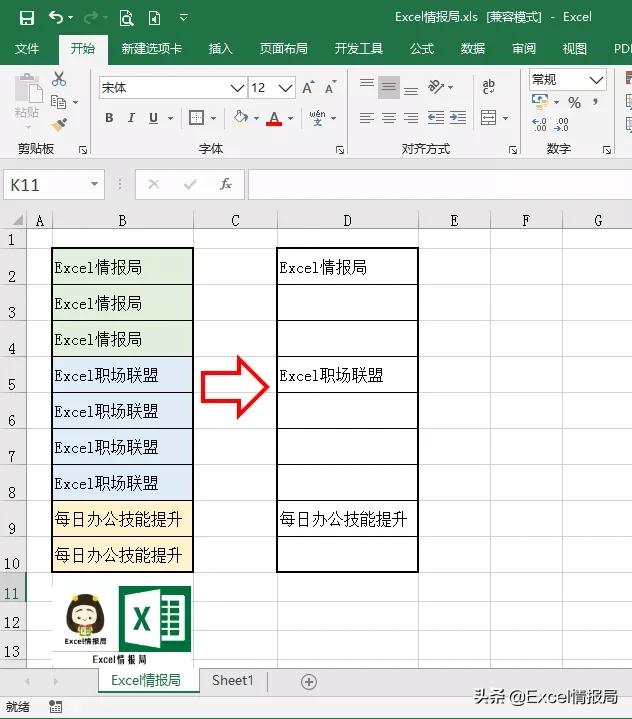632x719 pixels.
Task: Select column D header
Action: pyautogui.click(x=348, y=221)
